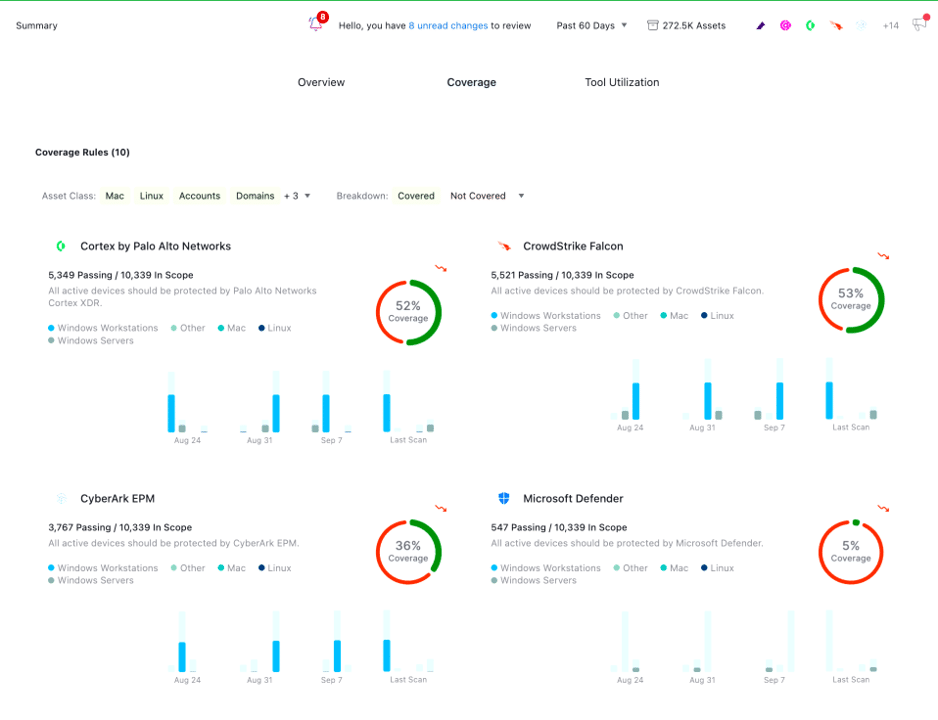This screenshot has height=720, width=938.
Task: Switch to the Tool Utilization tab
Action: 622,83
